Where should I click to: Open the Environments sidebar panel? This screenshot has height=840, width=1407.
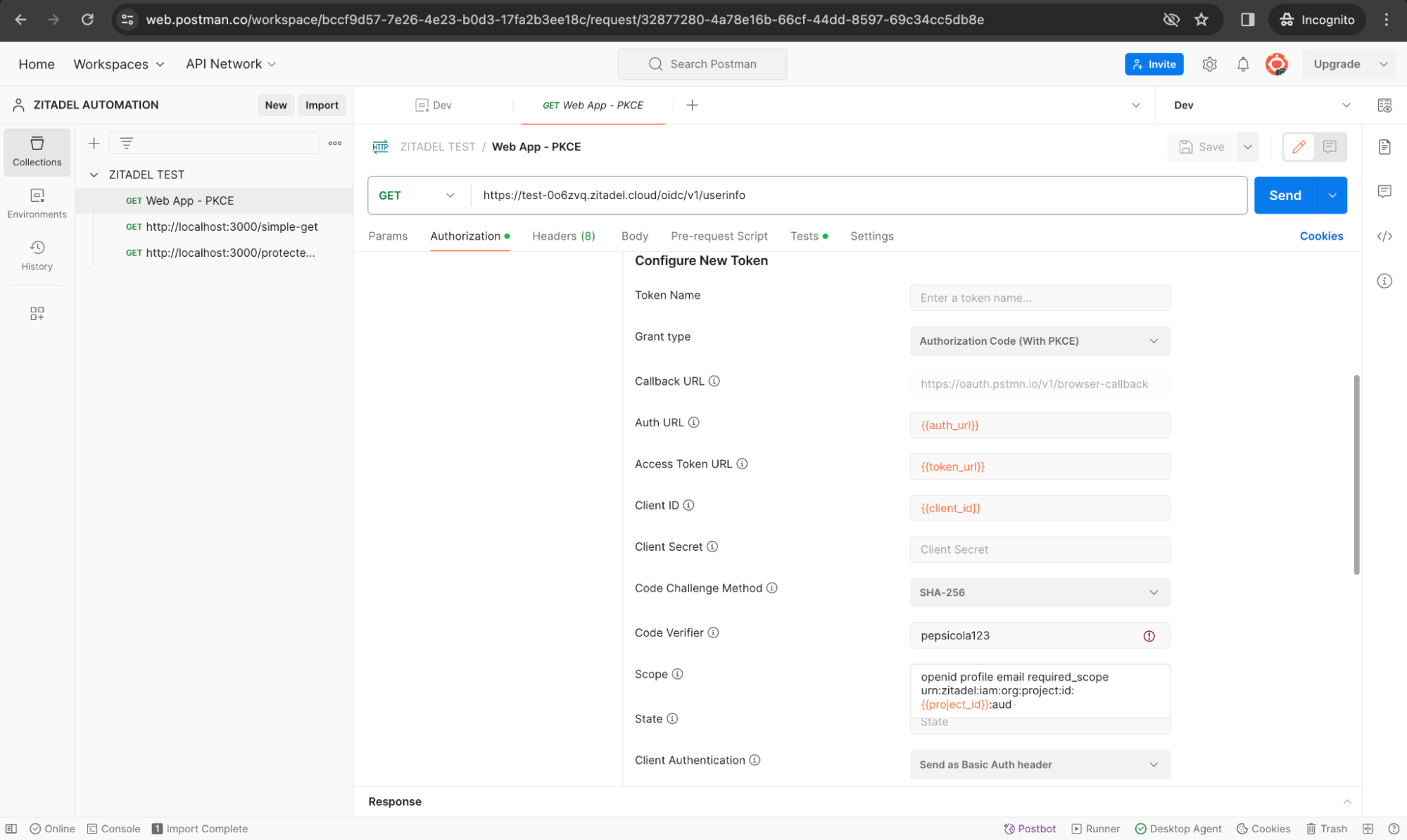click(37, 203)
